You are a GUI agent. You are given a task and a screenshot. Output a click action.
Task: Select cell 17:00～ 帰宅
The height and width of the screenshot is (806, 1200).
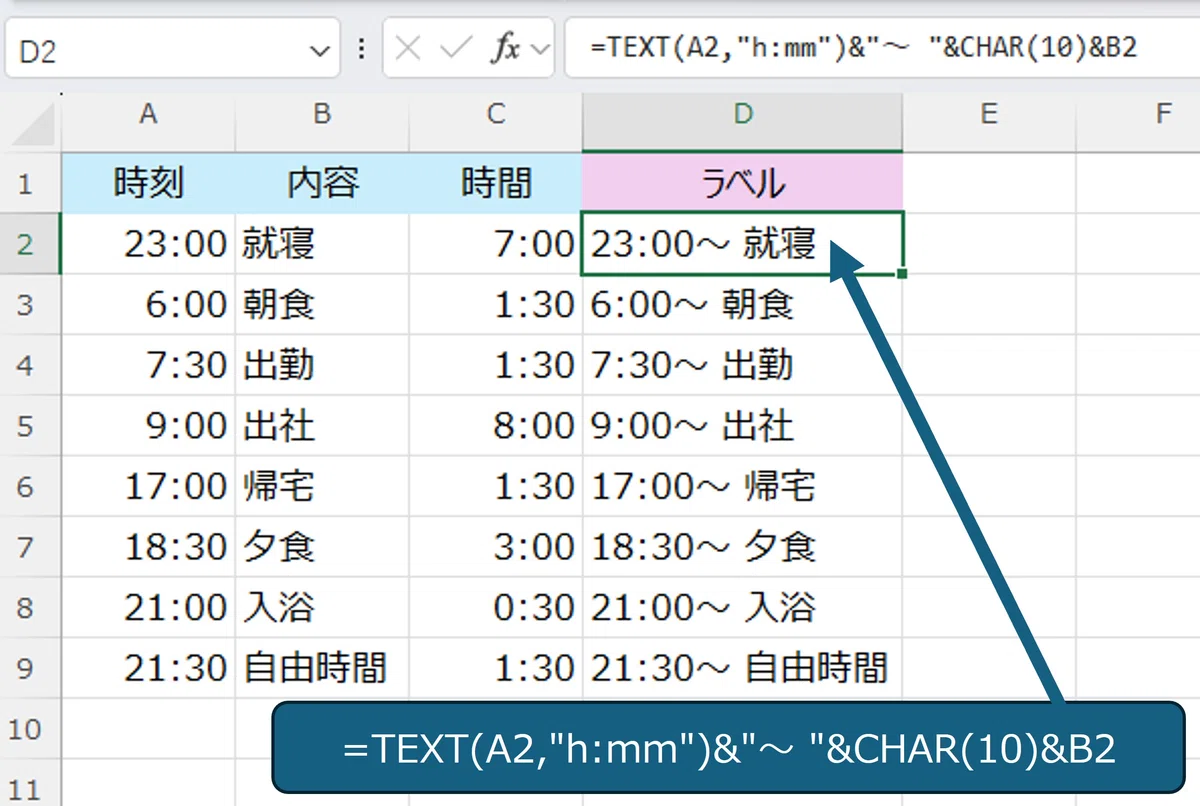click(742, 486)
